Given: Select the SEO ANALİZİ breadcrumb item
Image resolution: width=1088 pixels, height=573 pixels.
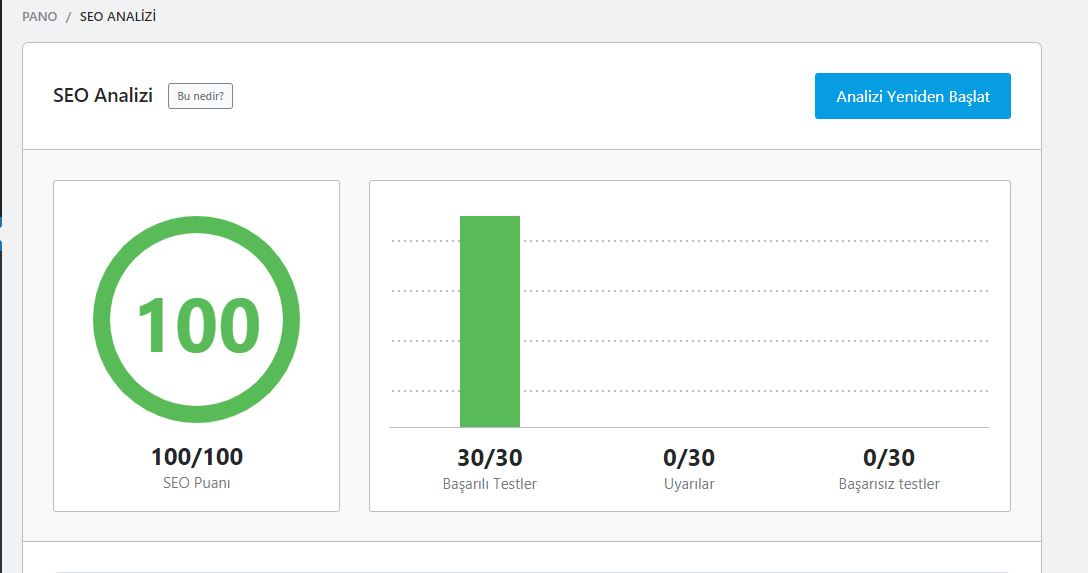Looking at the screenshot, I should (117, 16).
